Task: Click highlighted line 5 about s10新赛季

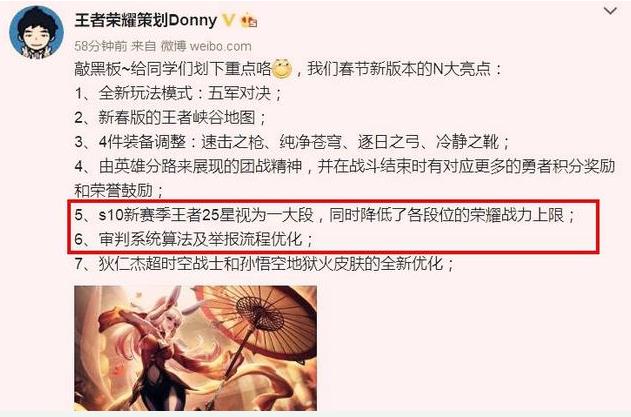Action: 325,215
